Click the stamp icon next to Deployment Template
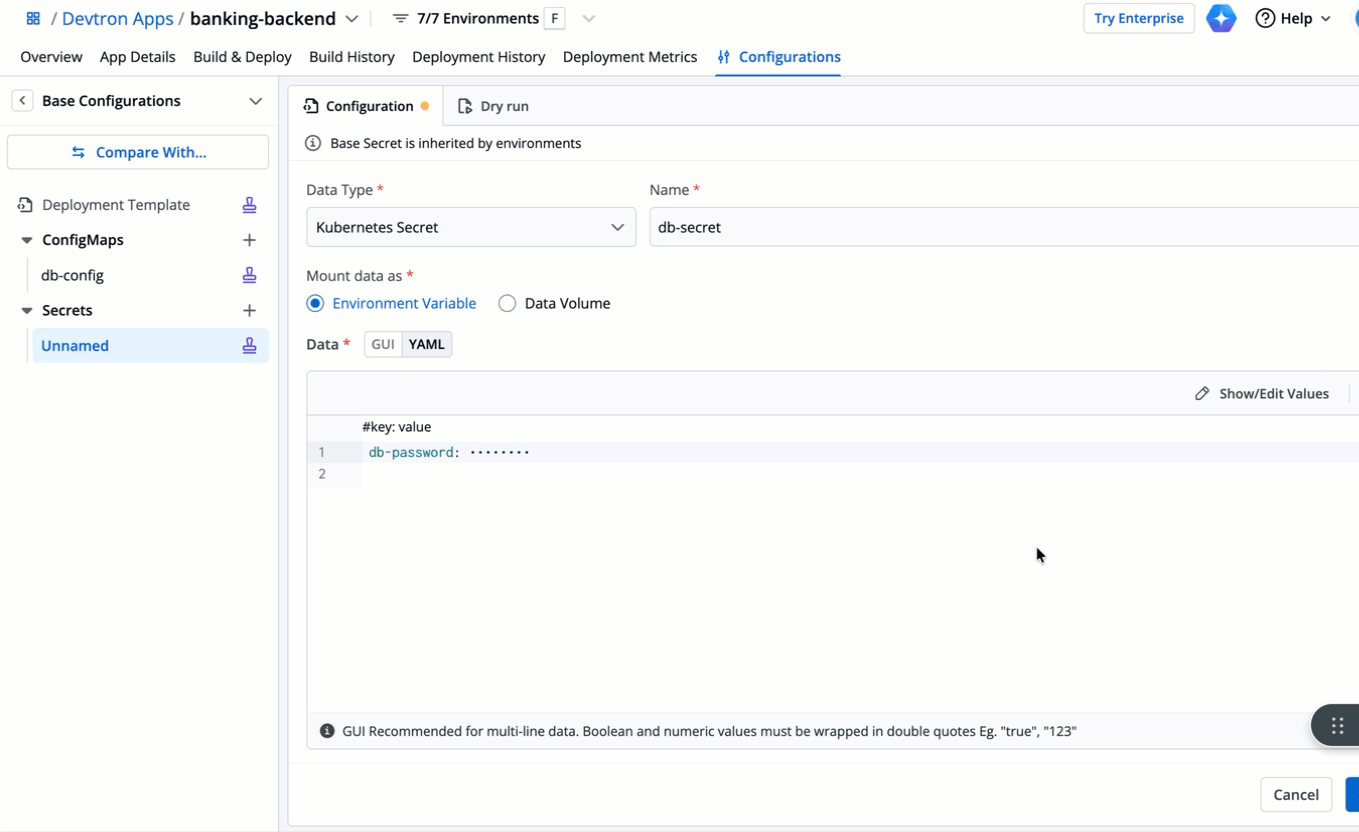The height and width of the screenshot is (832, 1359). point(249,205)
